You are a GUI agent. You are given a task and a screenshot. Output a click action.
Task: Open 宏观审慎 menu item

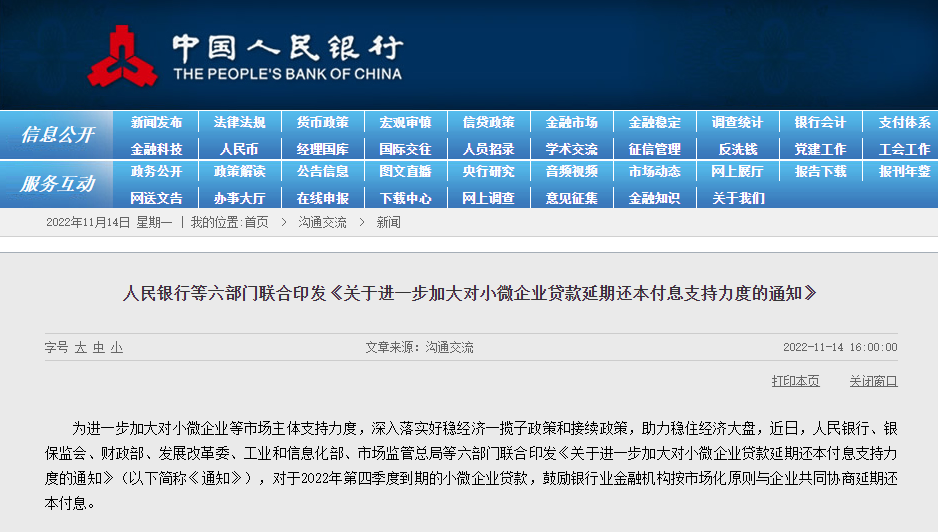point(406,123)
